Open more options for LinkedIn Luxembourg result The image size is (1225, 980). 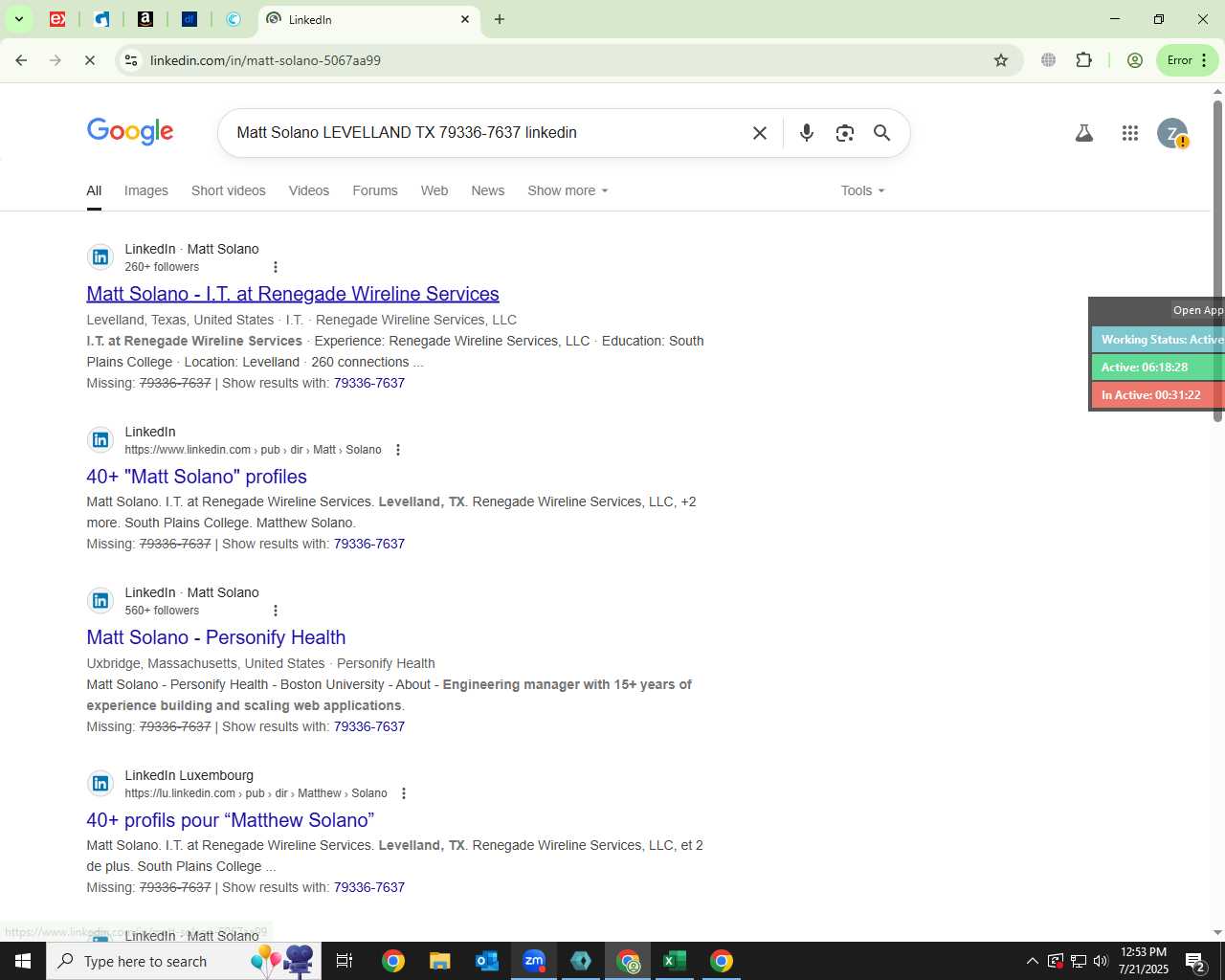(404, 793)
